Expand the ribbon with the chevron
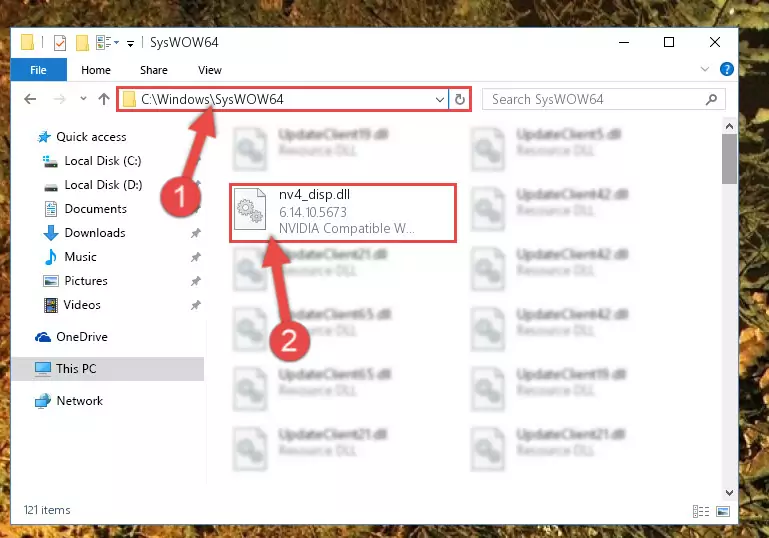Screen dimensions: 769x538 pyautogui.click(x=705, y=69)
